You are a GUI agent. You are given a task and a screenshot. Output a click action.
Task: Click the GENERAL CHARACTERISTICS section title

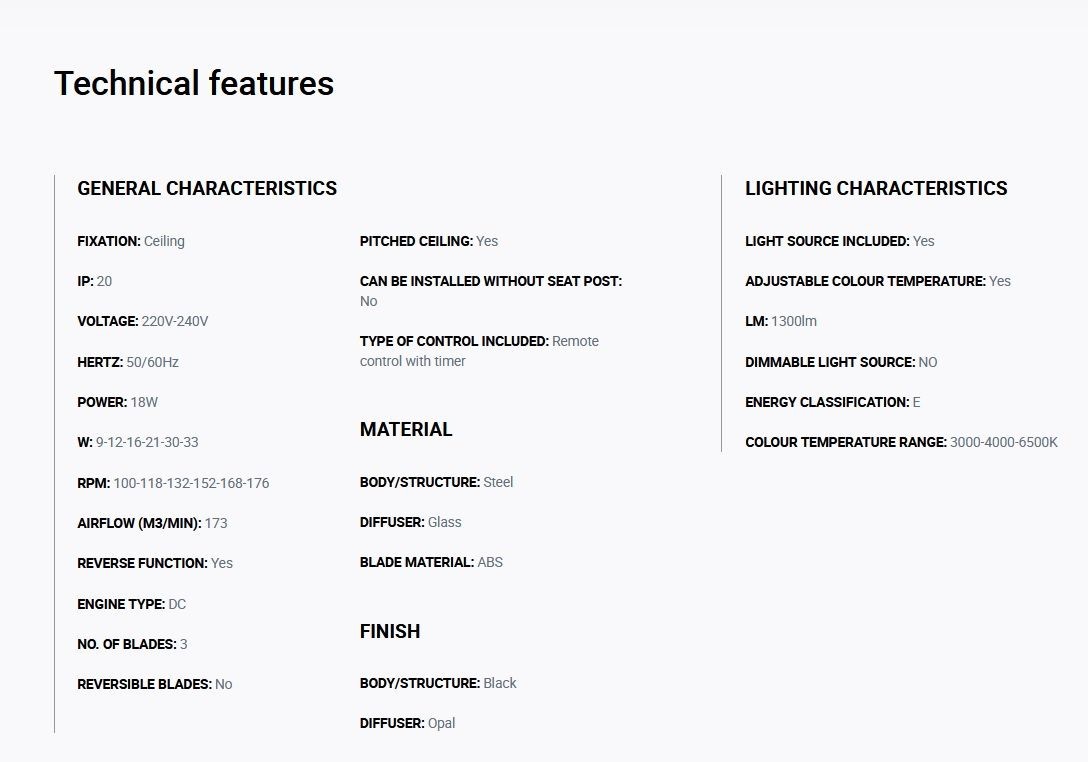coord(207,188)
